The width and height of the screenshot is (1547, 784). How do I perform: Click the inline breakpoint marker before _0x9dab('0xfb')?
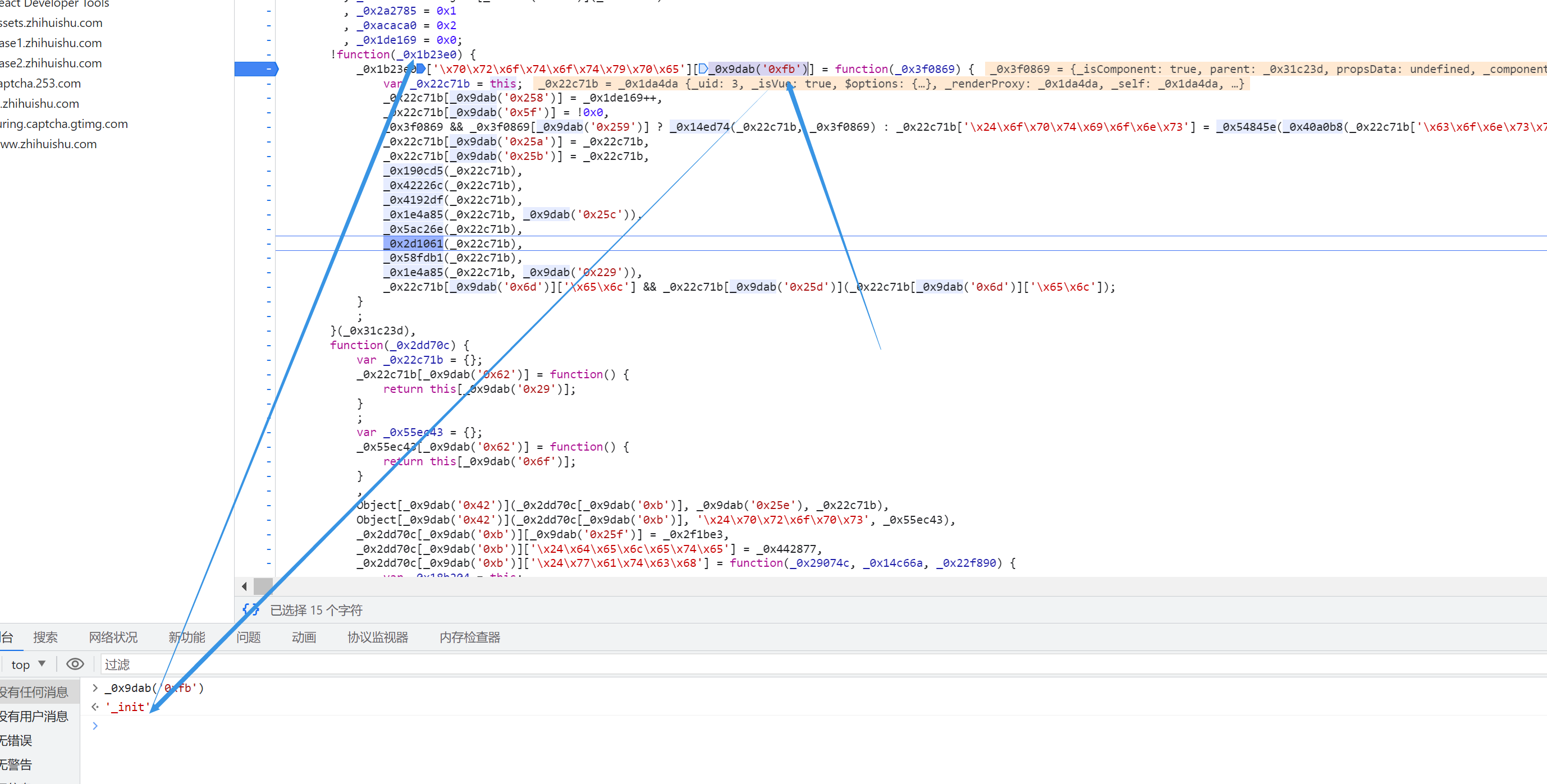click(703, 69)
